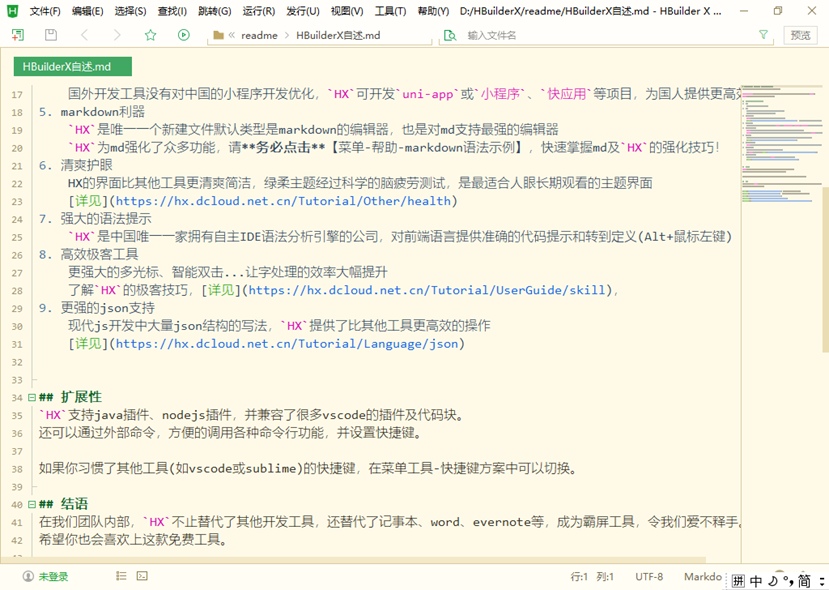Screen dimensions: 829x590
Task: Click line number 40 in gutter
Action: pos(17,504)
